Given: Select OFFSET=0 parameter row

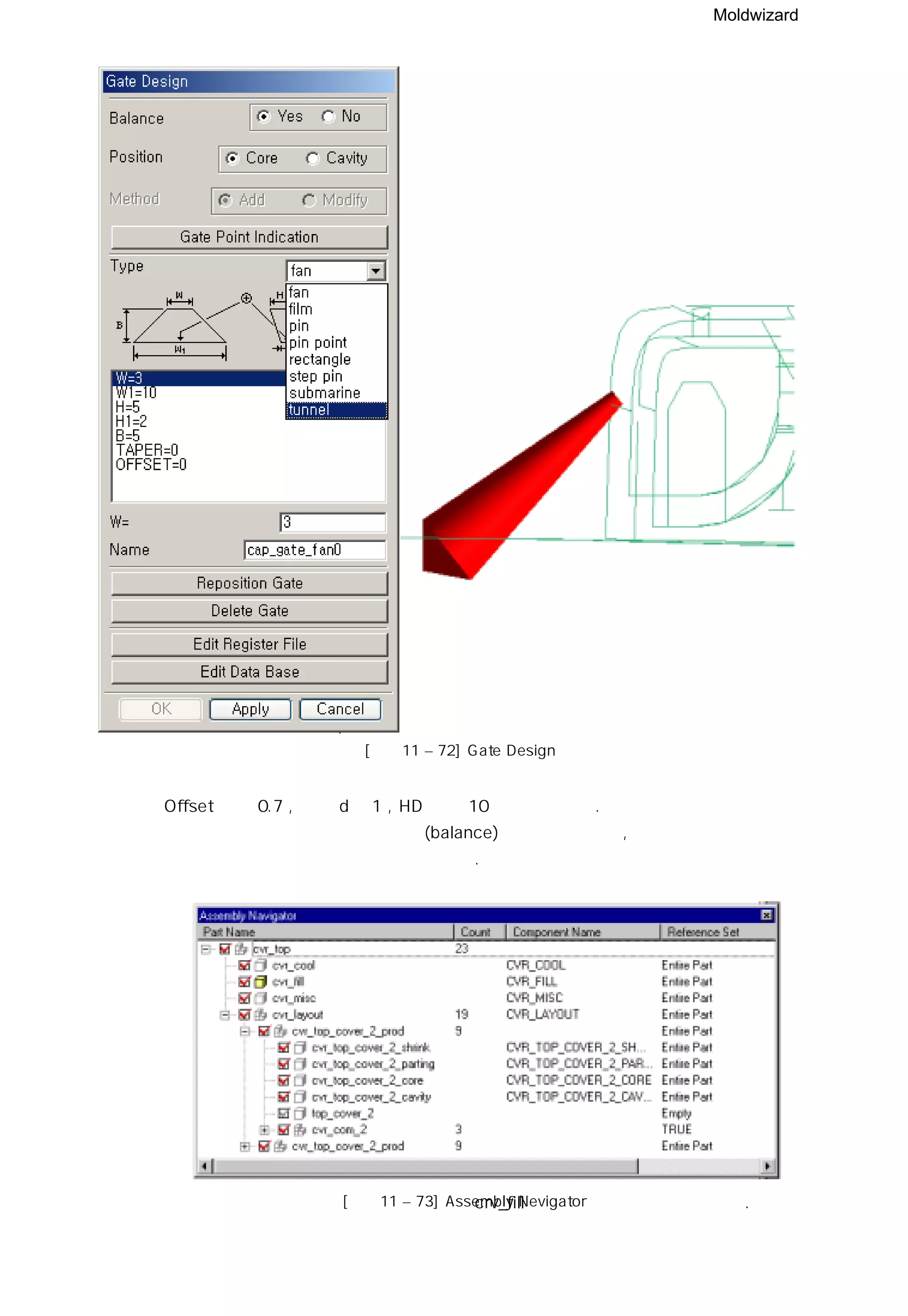Looking at the screenshot, I should pos(151,465).
